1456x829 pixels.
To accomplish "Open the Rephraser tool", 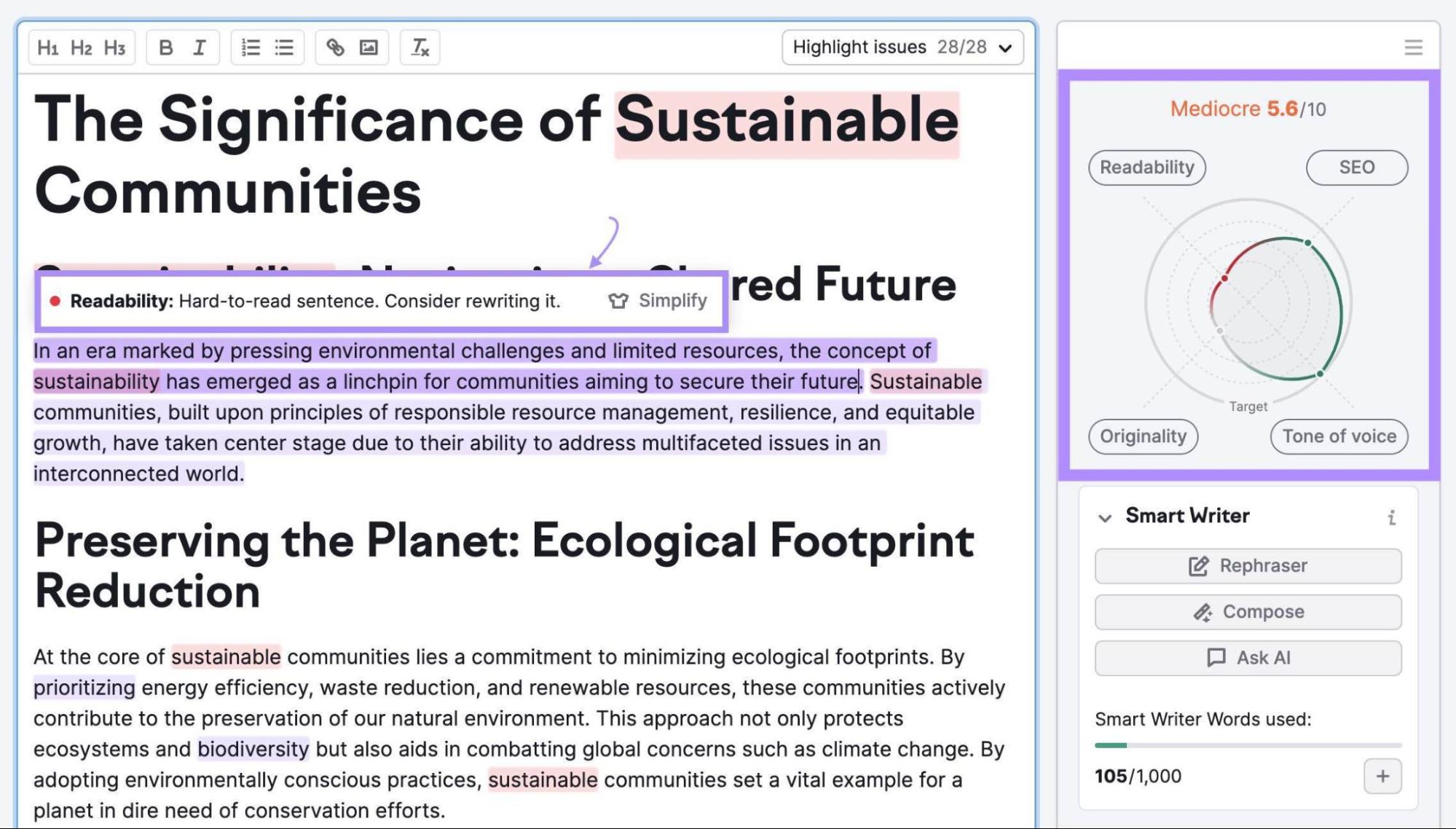I will coord(1248,566).
